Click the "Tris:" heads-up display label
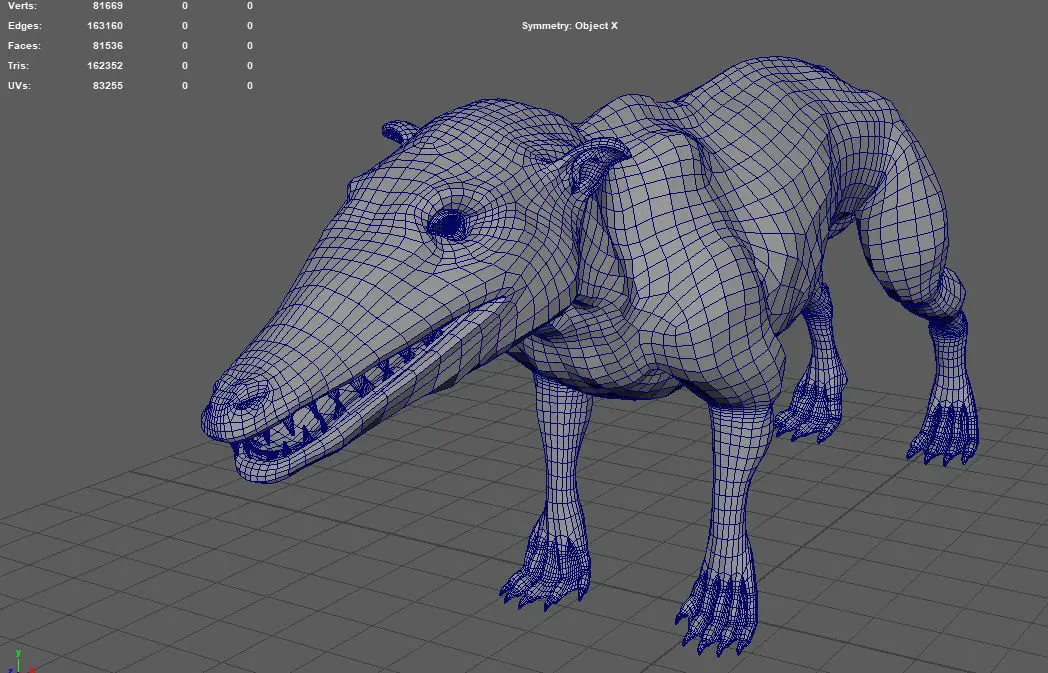Viewport: 1048px width, 673px height. [18, 65]
